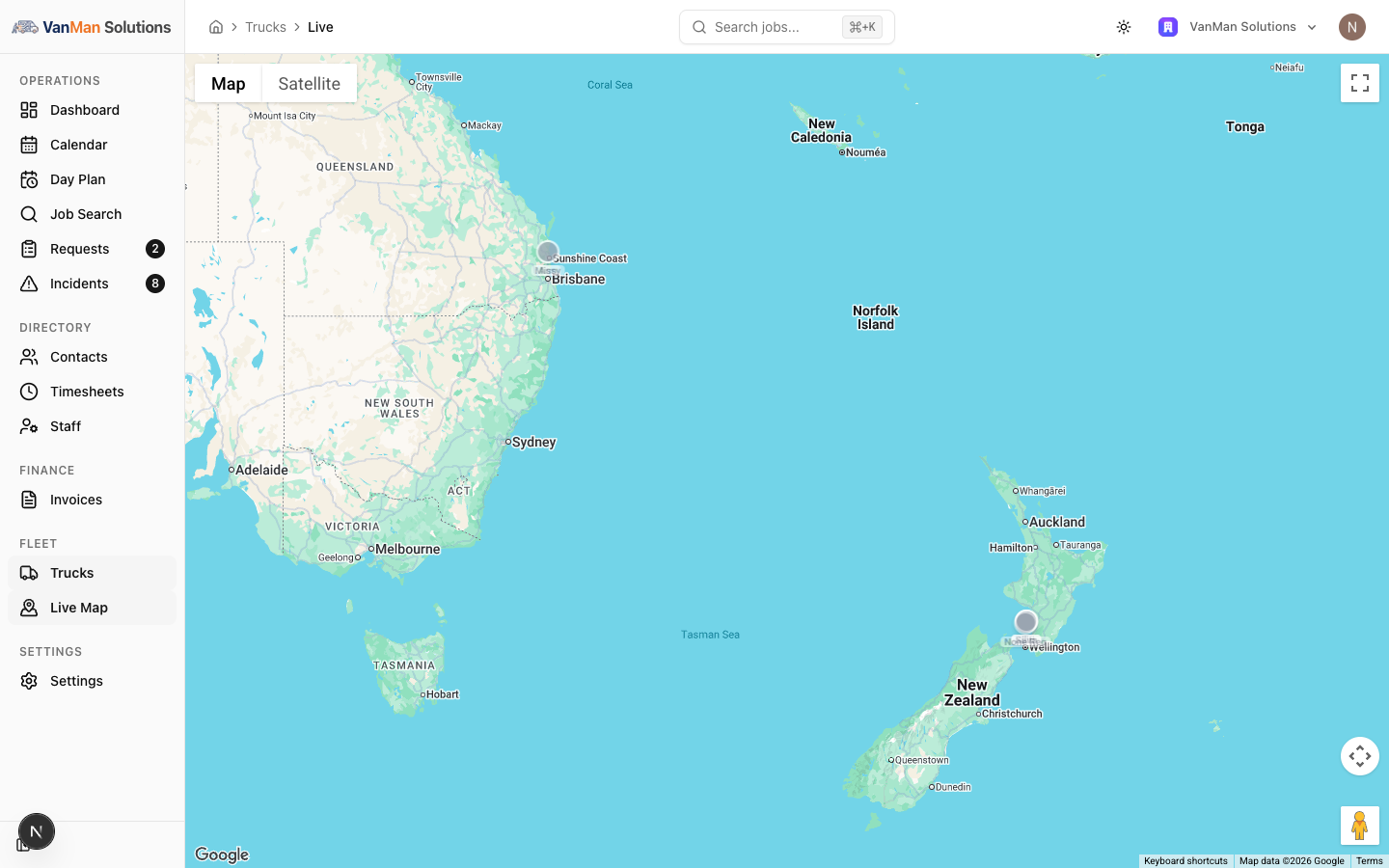Click the Norfolk Island label
Screen dimensions: 1389x868
coord(876,317)
